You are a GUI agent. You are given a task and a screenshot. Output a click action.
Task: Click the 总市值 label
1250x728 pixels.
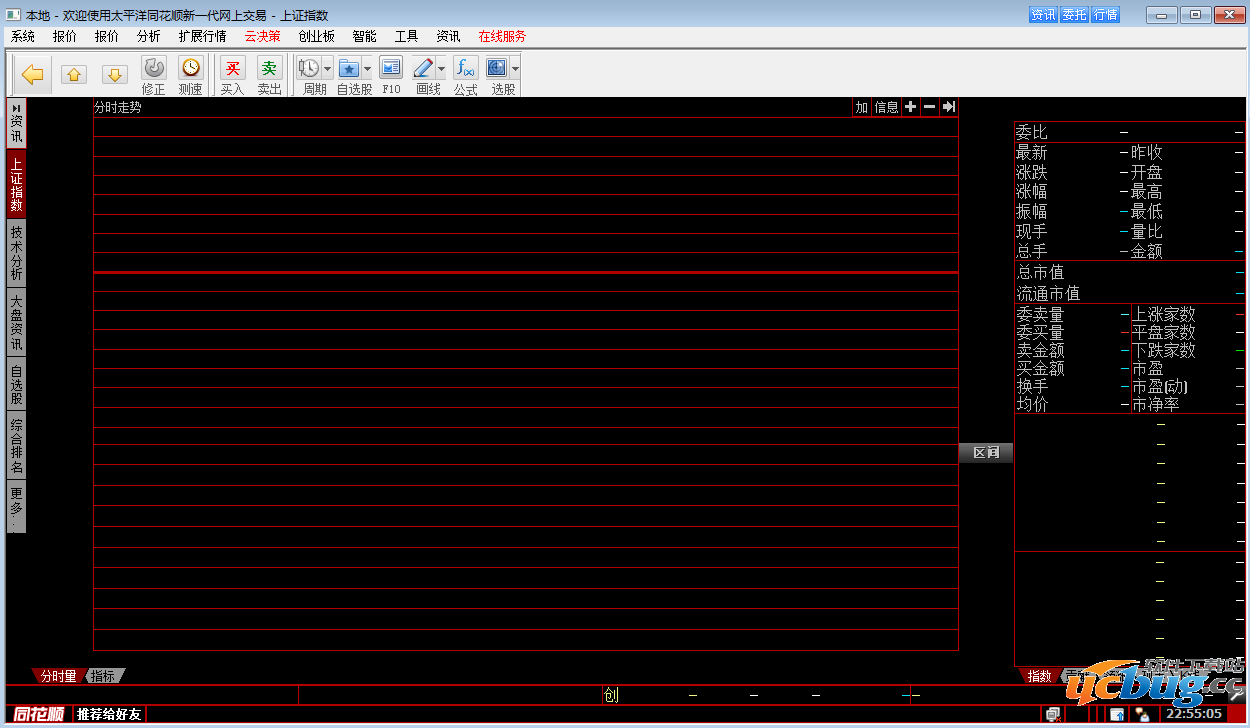tap(1040, 272)
